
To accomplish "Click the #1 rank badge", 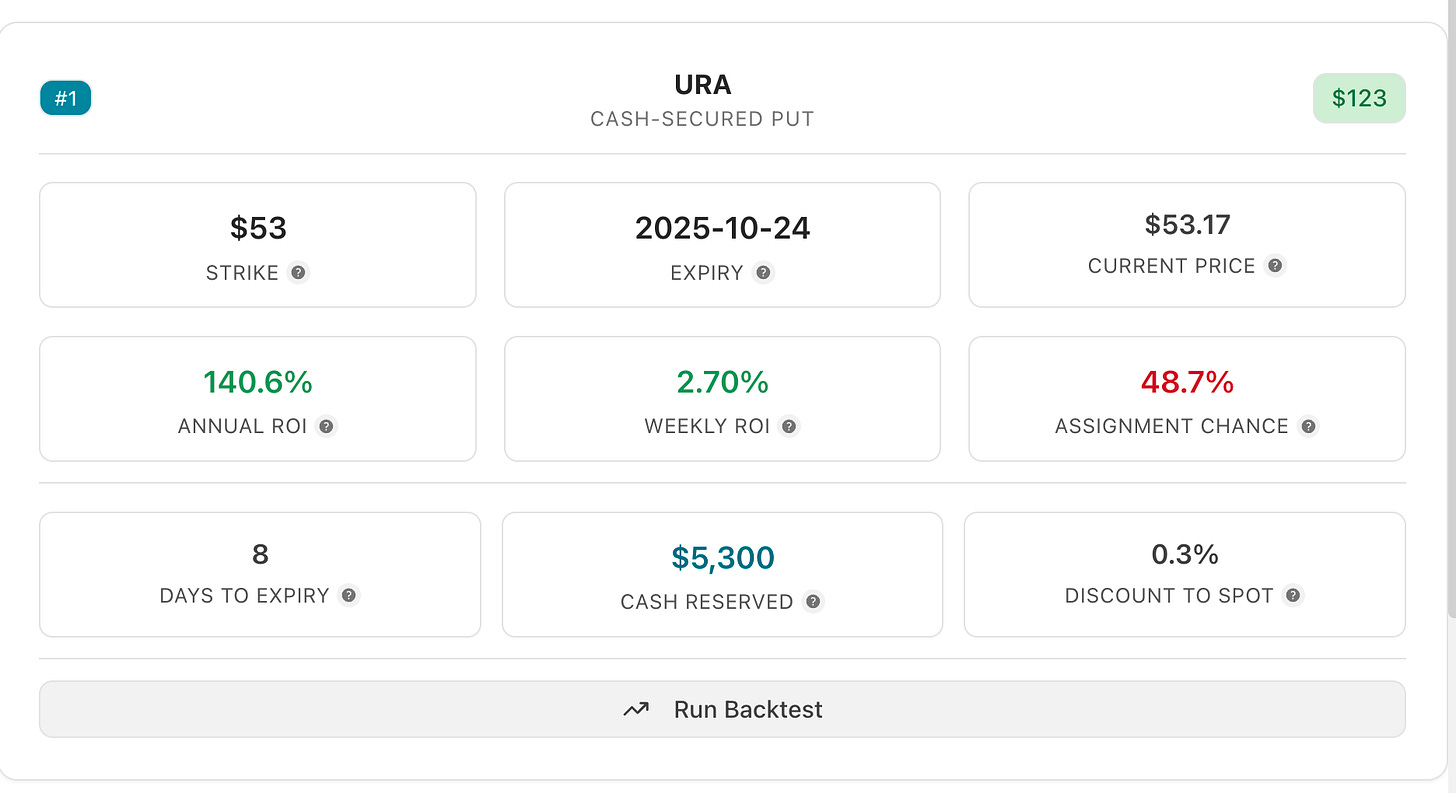I will pos(66,98).
